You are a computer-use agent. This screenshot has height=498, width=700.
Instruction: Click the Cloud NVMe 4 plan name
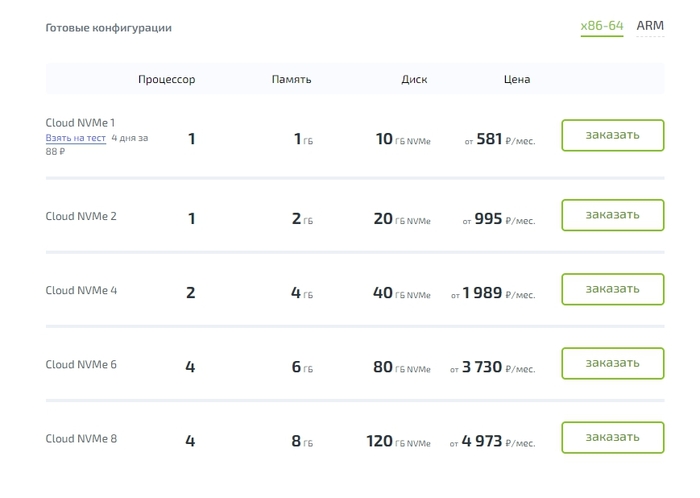pos(81,291)
